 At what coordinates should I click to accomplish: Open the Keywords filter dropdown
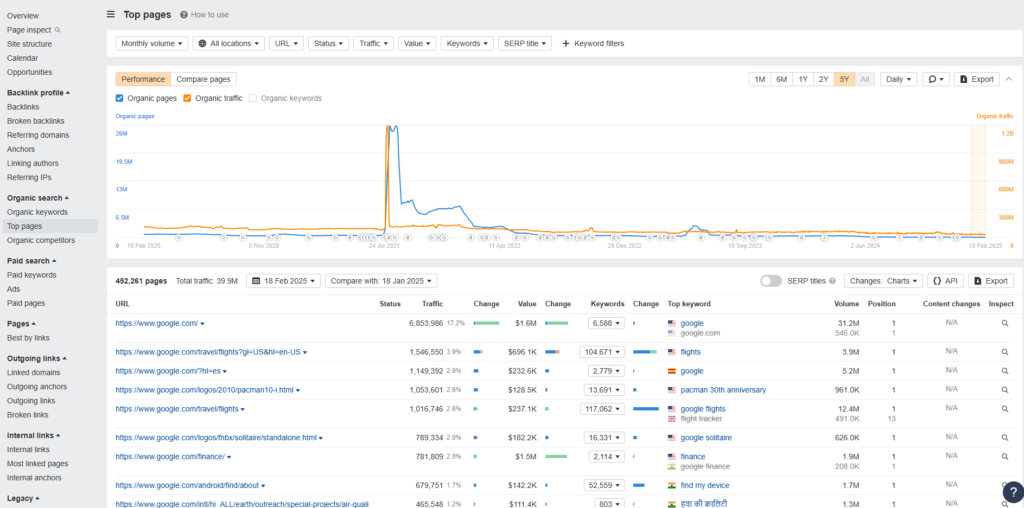pyautogui.click(x=467, y=43)
